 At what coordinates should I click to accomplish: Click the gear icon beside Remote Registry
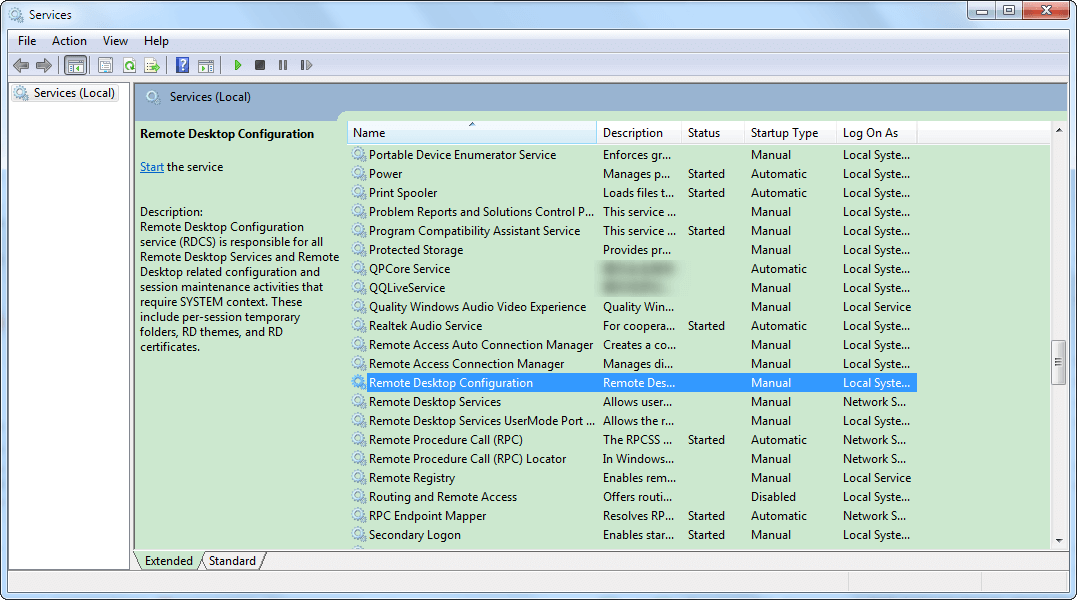click(359, 477)
